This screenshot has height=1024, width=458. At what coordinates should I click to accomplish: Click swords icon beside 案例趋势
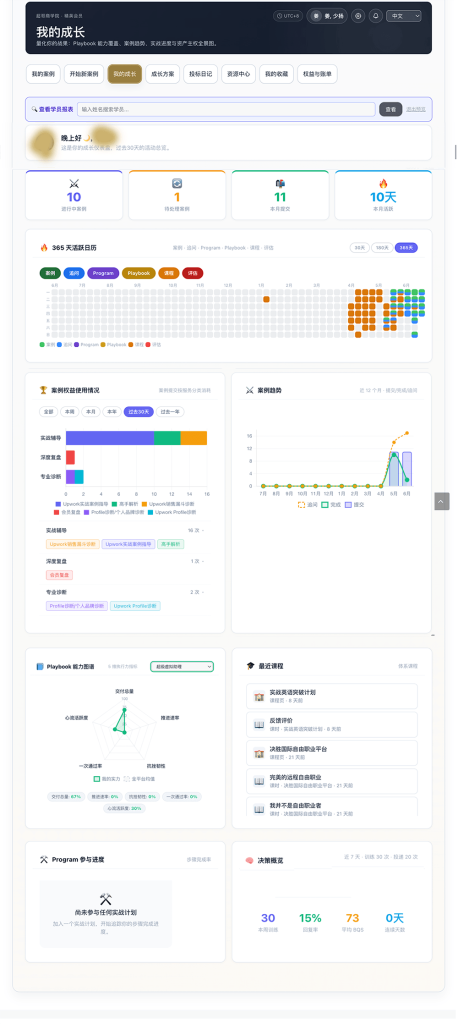pos(250,390)
